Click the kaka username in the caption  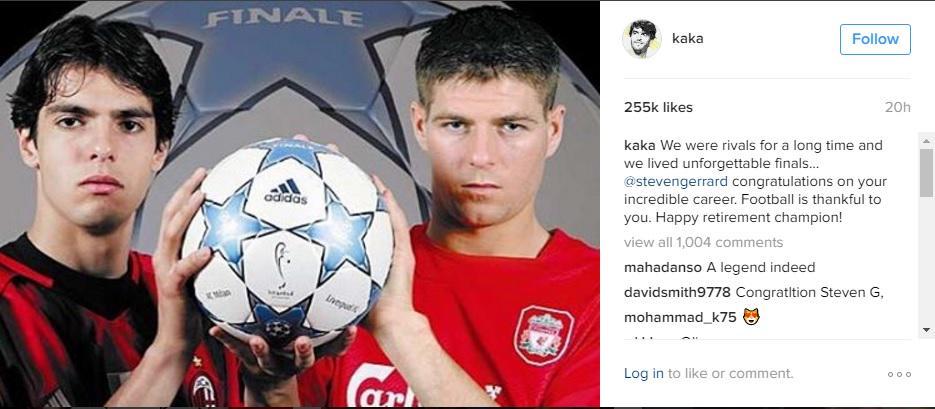[639, 145]
